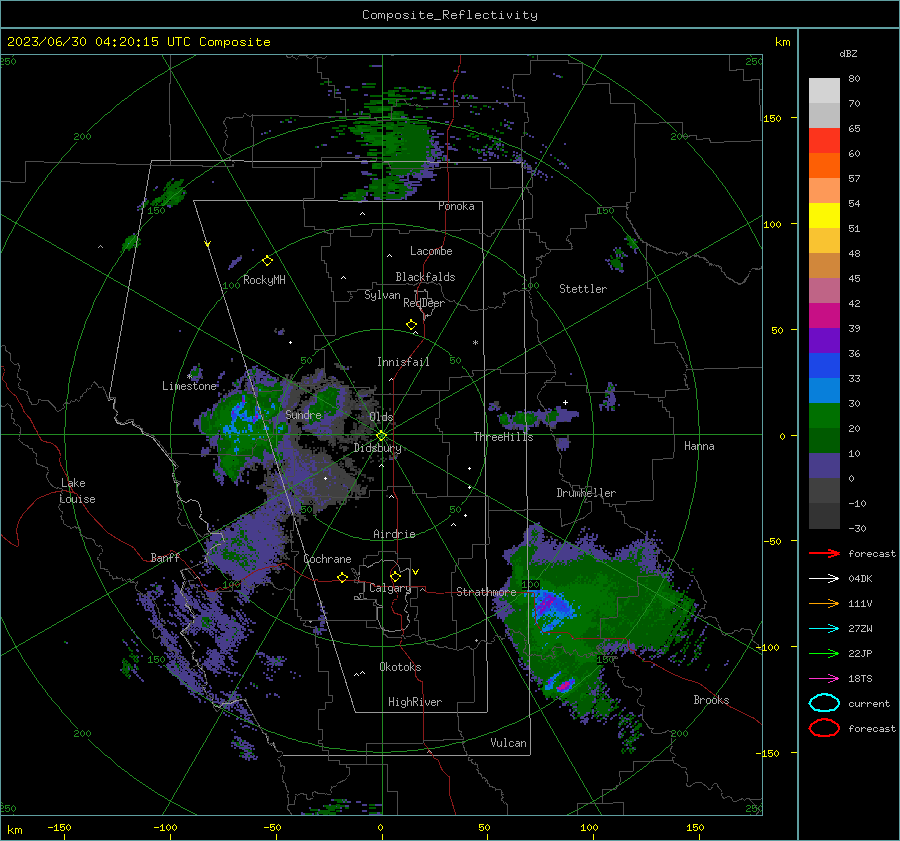The width and height of the screenshot is (900, 841).
Task: Click the Vulcan city label
Action: coord(508,743)
